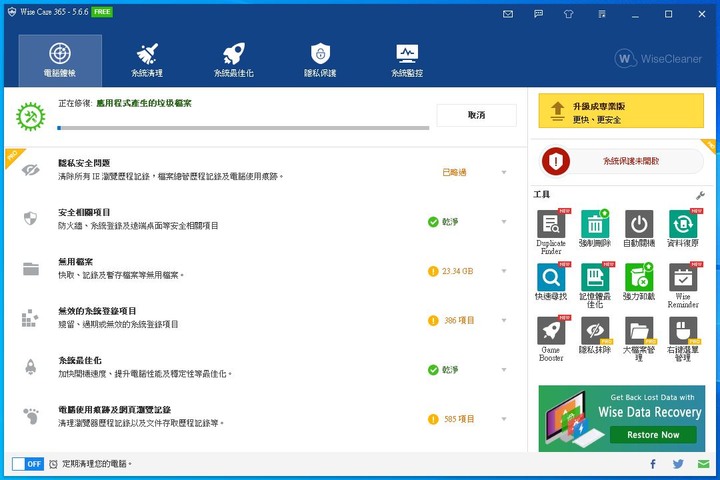The height and width of the screenshot is (480, 720).
Task: Open the 強制刪除 force delete tool
Action: (x=595, y=225)
